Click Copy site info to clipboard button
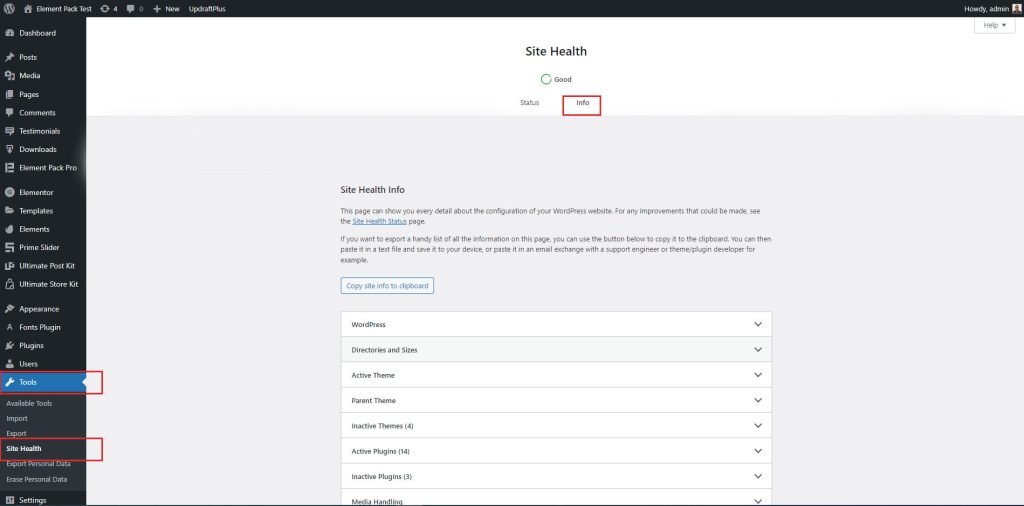1024x506 pixels. (x=387, y=285)
